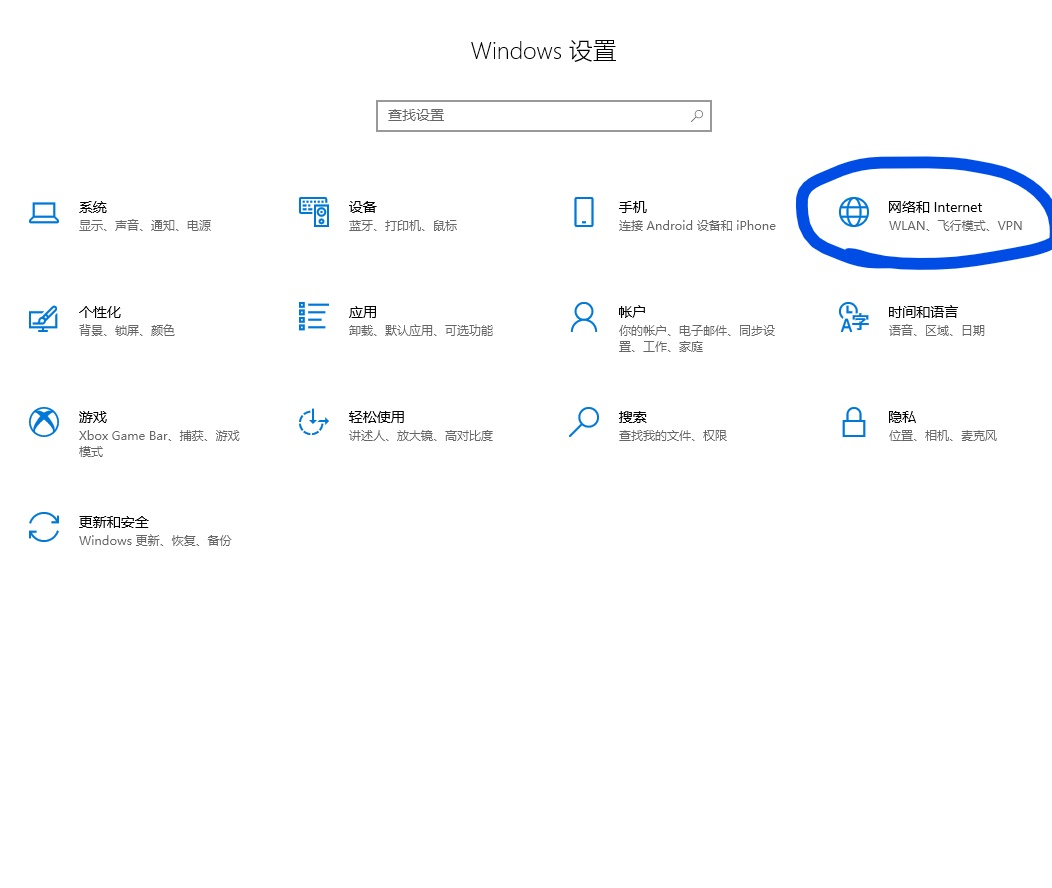Screen dimensions: 1052x888
Task: Open the 设备 keyboard and speaker icon
Action: (313, 212)
